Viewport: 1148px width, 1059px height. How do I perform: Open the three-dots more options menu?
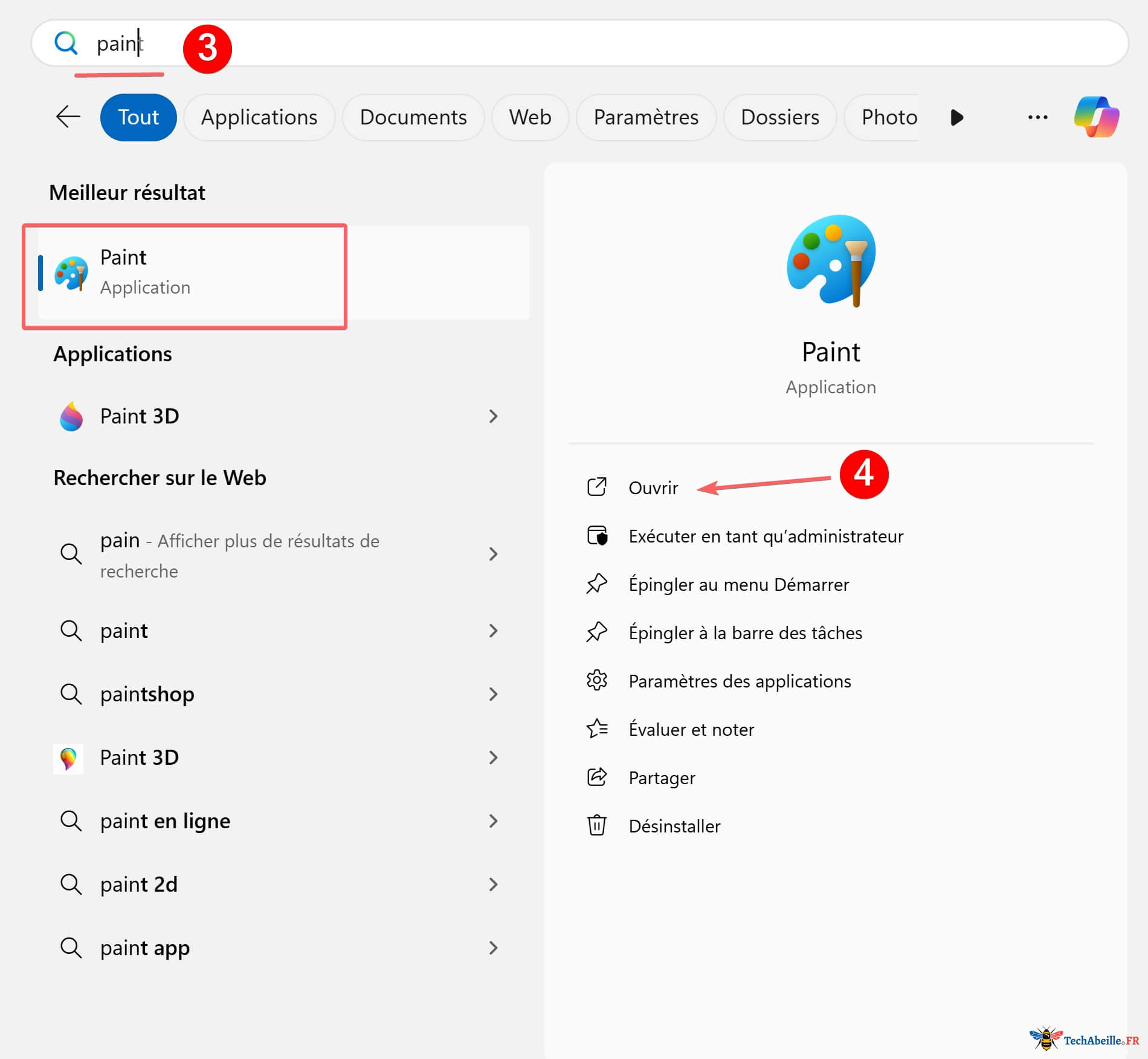(1037, 117)
